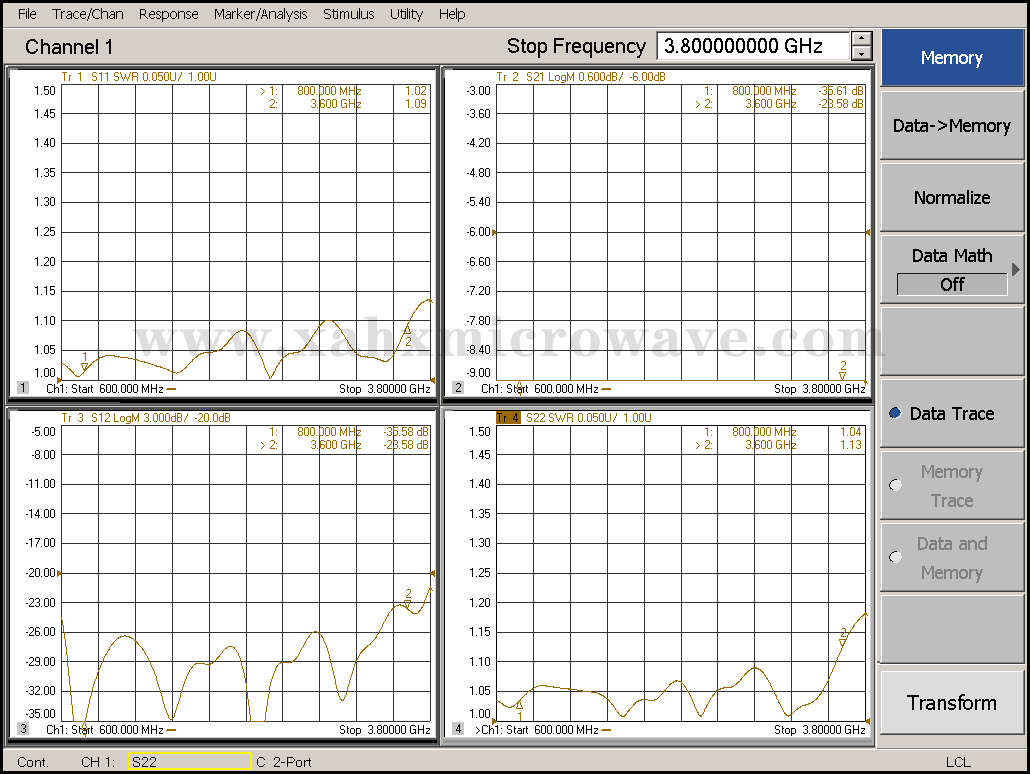Screen dimensions: 1030x774
Task: Decrease Stop Frequency with the down arrow
Action: tap(861, 53)
